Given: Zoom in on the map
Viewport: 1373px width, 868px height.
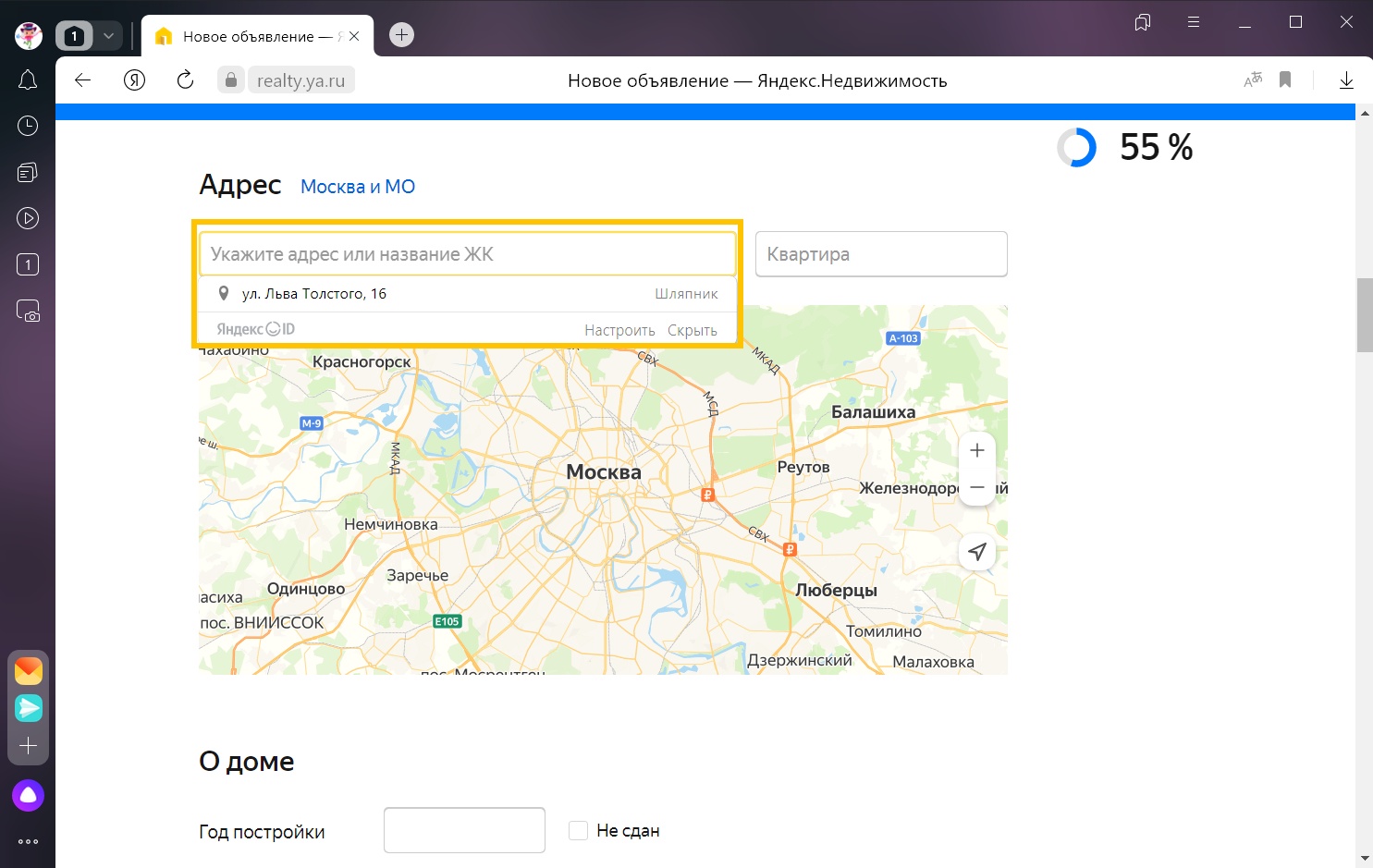Looking at the screenshot, I should (977, 450).
